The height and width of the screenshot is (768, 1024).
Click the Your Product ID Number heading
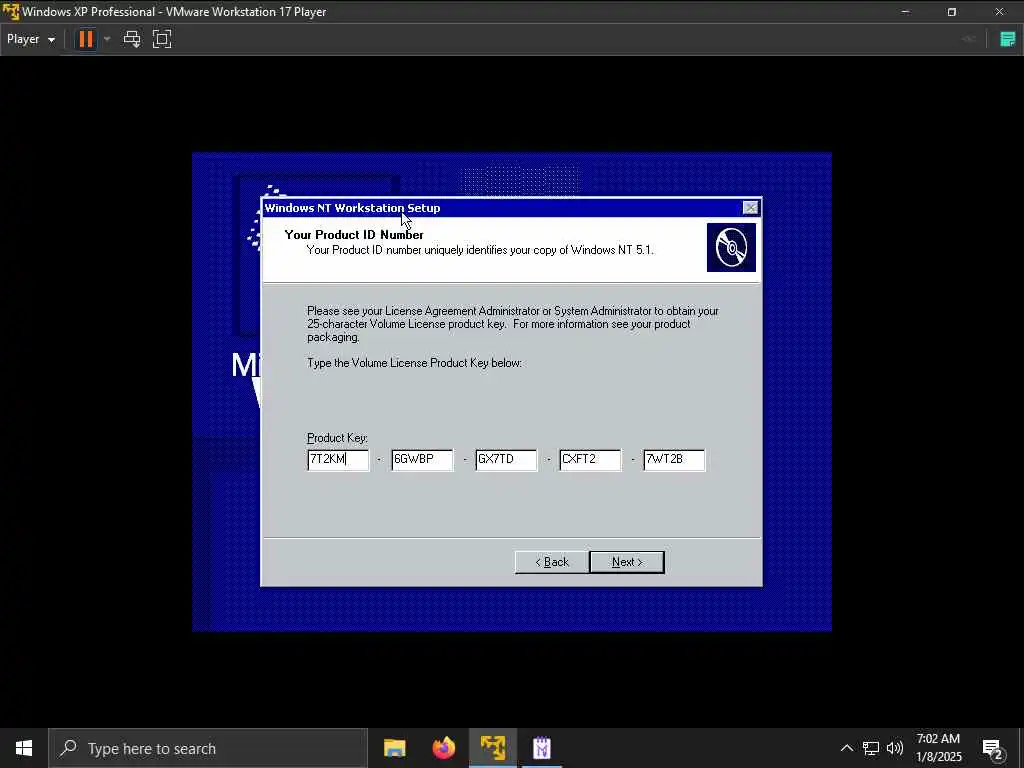coord(354,234)
